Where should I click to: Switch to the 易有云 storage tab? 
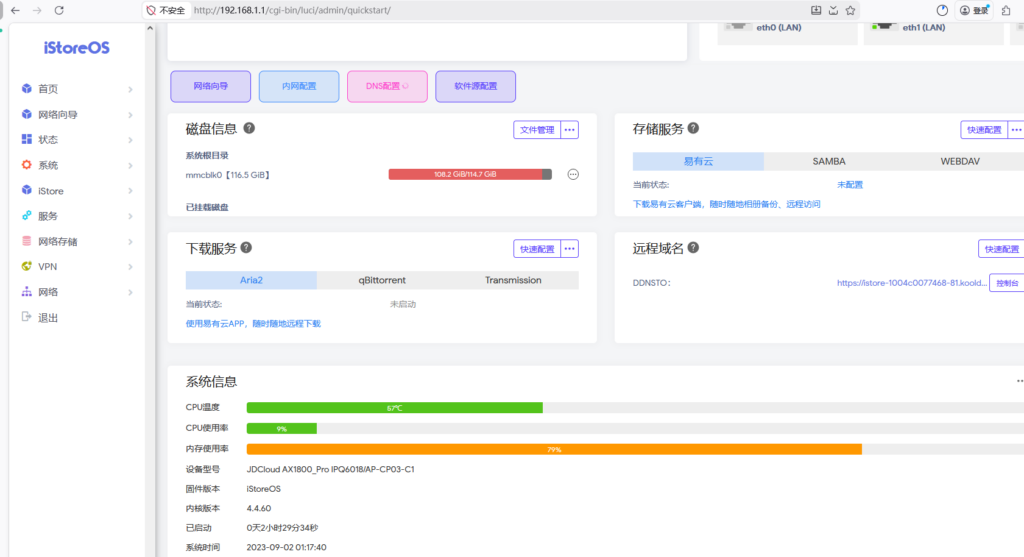[698, 161]
